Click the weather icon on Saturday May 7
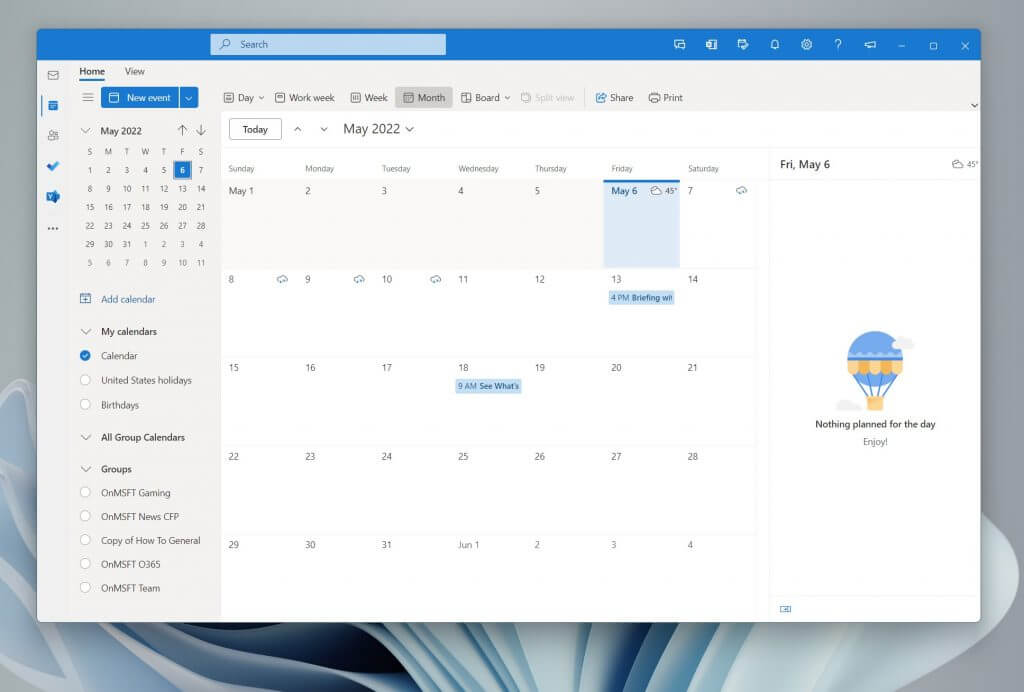Viewport: 1024px width, 692px height. click(741, 191)
